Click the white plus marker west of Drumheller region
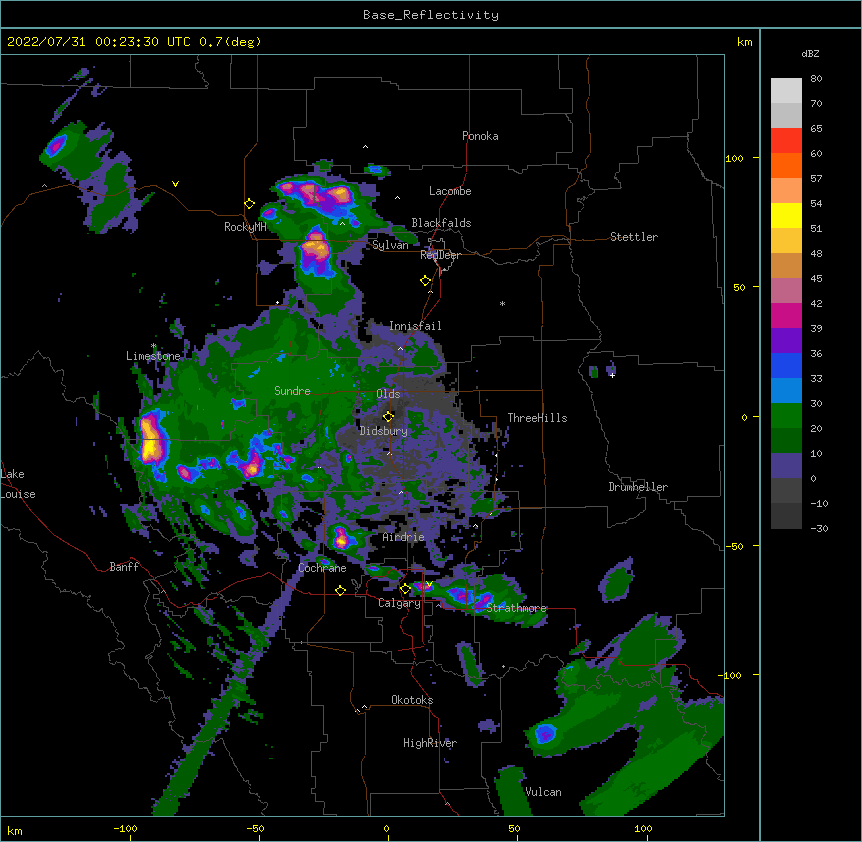Screen dimensions: 862x842 coord(612,375)
